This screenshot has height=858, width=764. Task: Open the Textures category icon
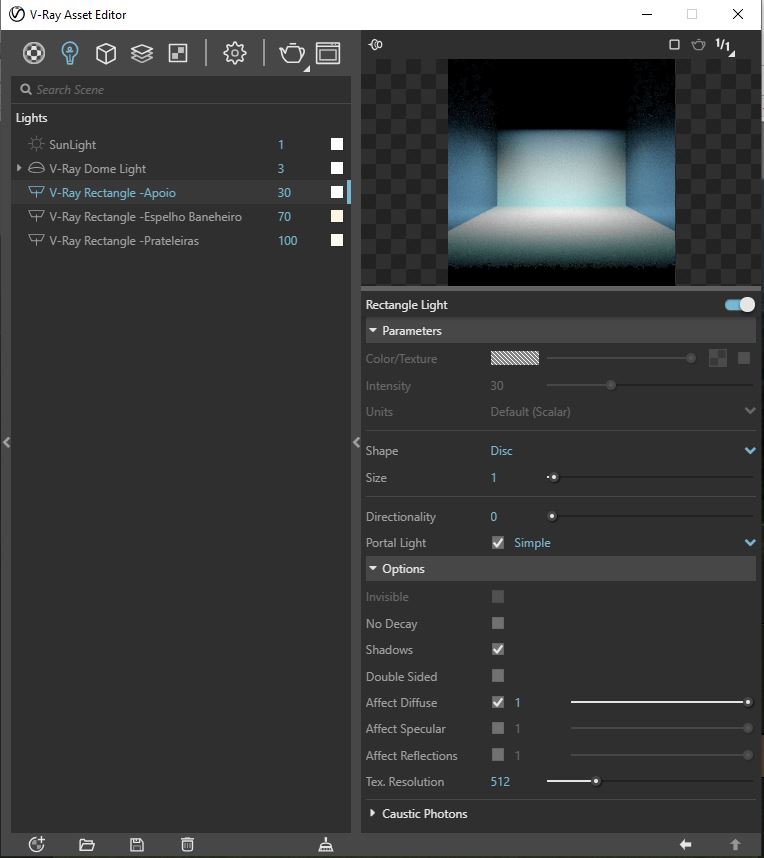pyautogui.click(x=178, y=53)
